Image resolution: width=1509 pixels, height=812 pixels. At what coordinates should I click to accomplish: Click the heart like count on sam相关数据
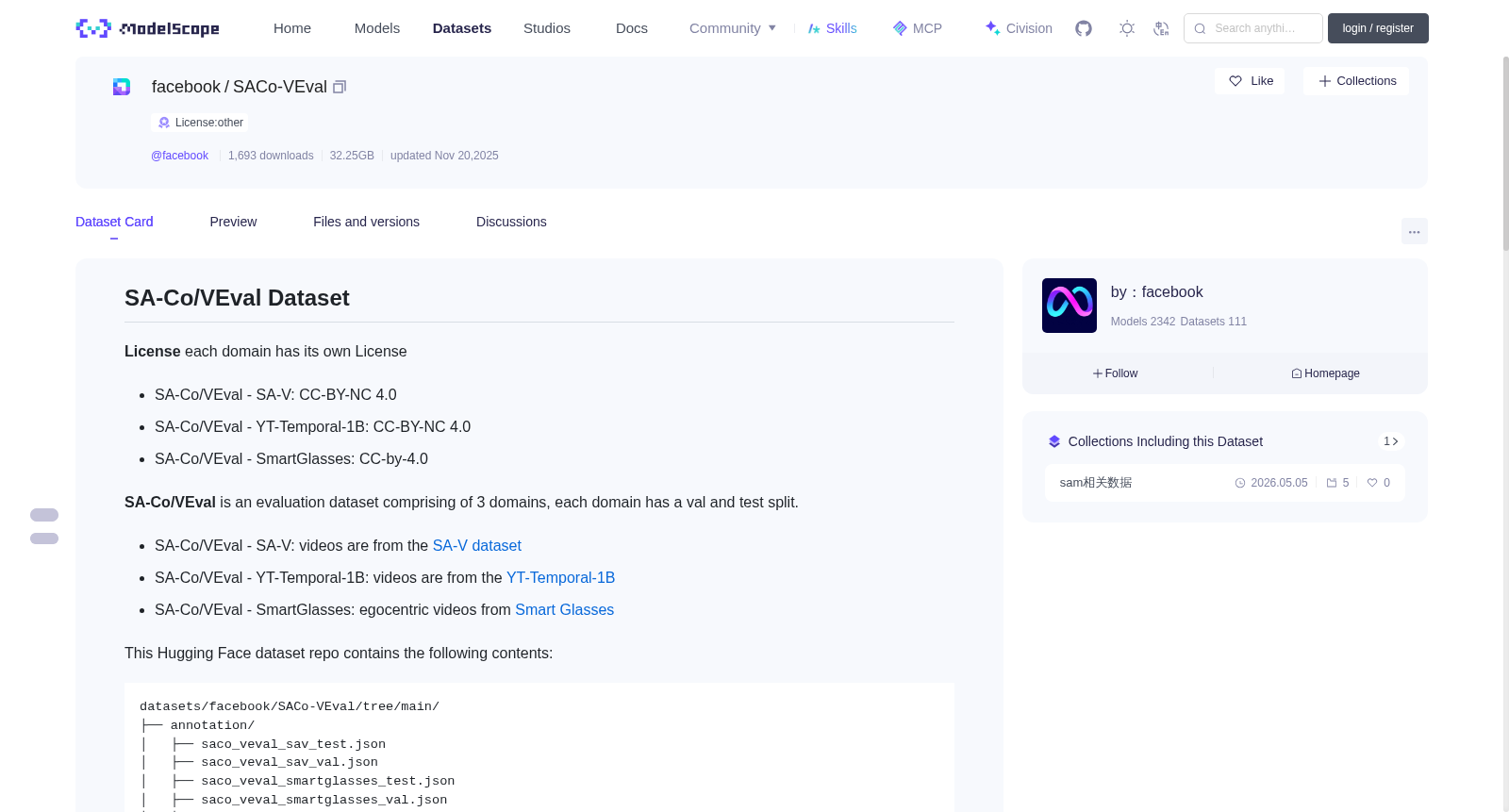click(1379, 483)
